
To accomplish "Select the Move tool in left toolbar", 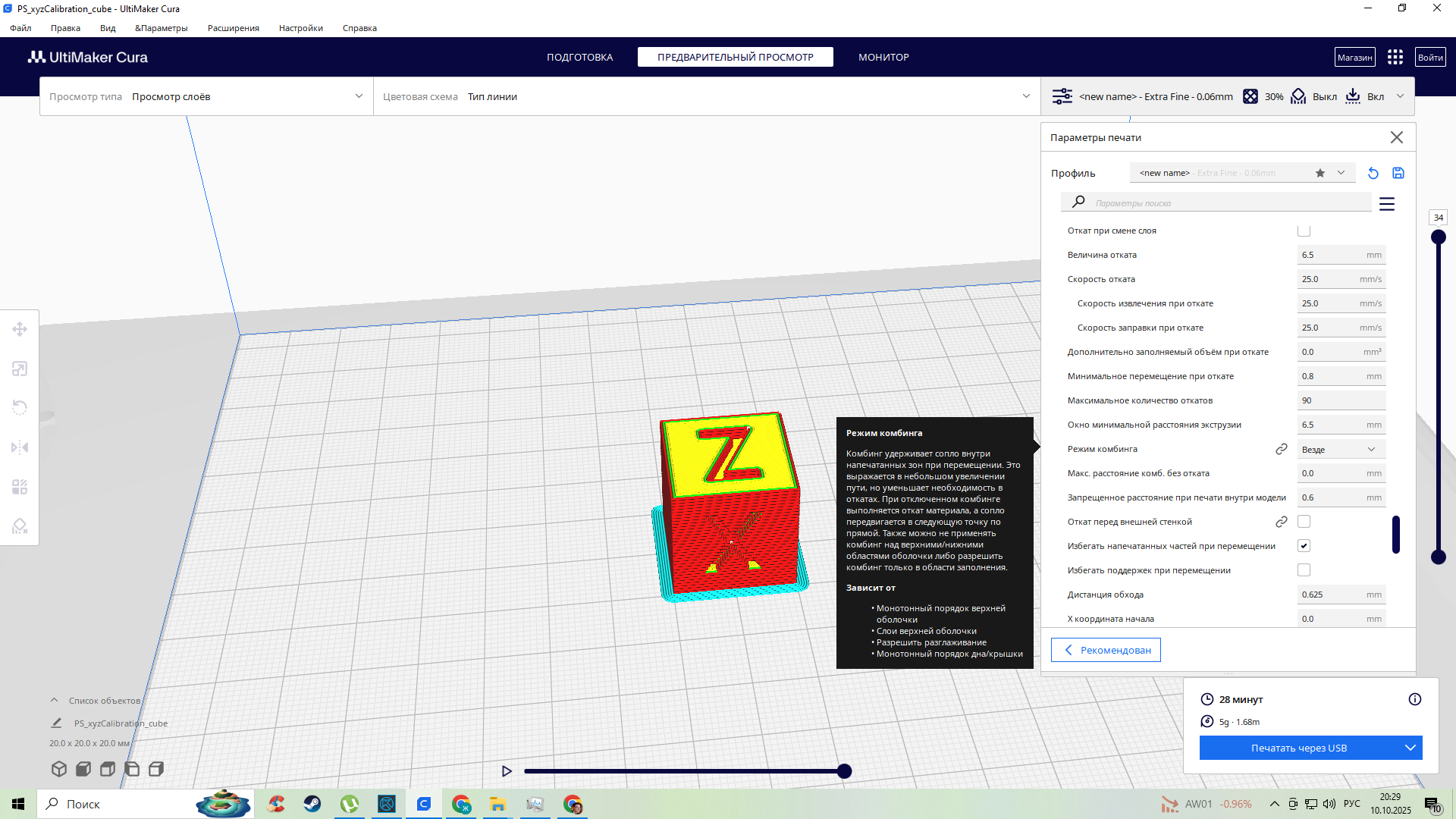I will point(20,329).
